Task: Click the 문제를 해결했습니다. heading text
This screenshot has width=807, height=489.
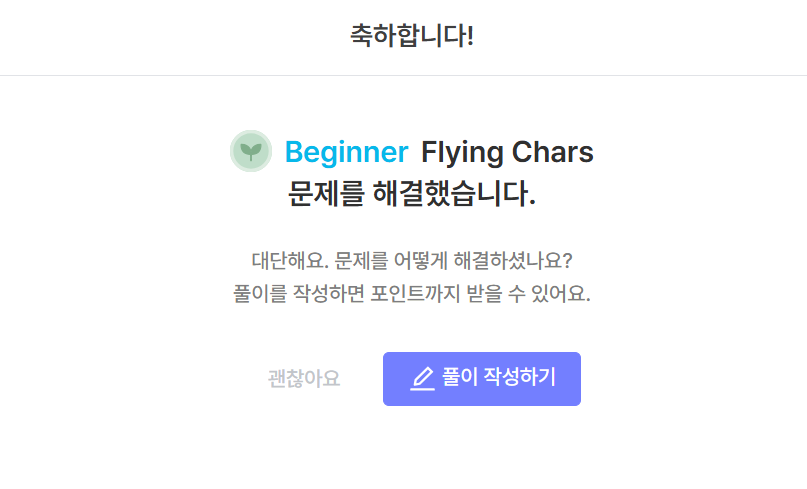Action: (x=412, y=194)
